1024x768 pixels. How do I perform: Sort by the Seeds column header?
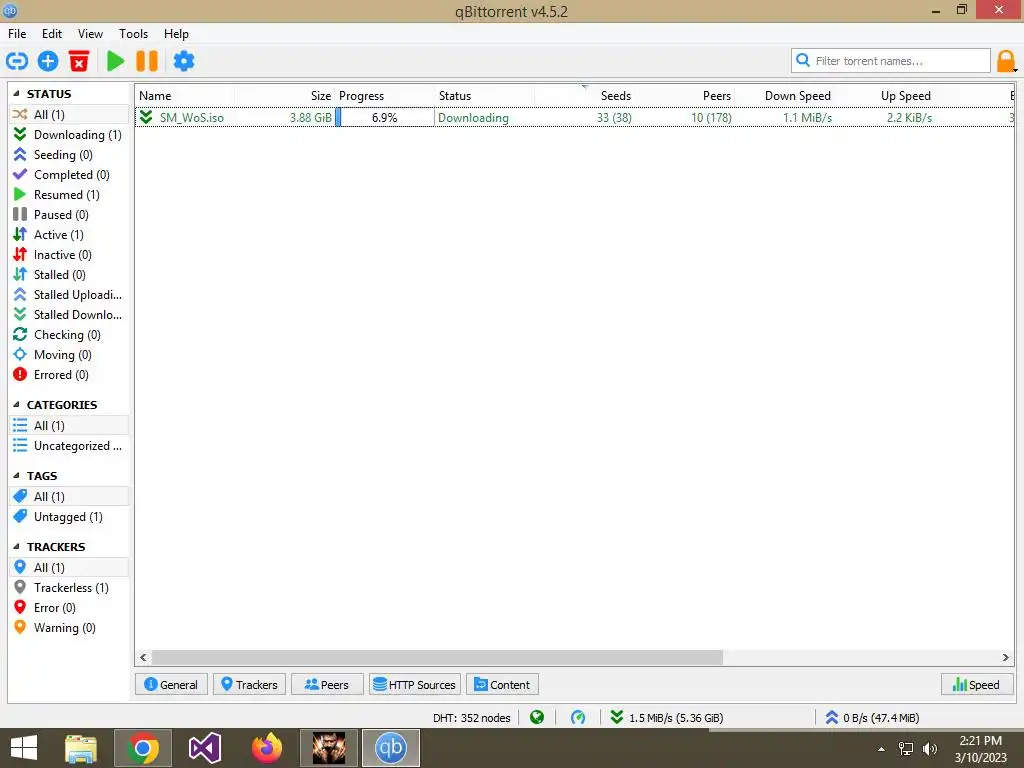click(585, 96)
